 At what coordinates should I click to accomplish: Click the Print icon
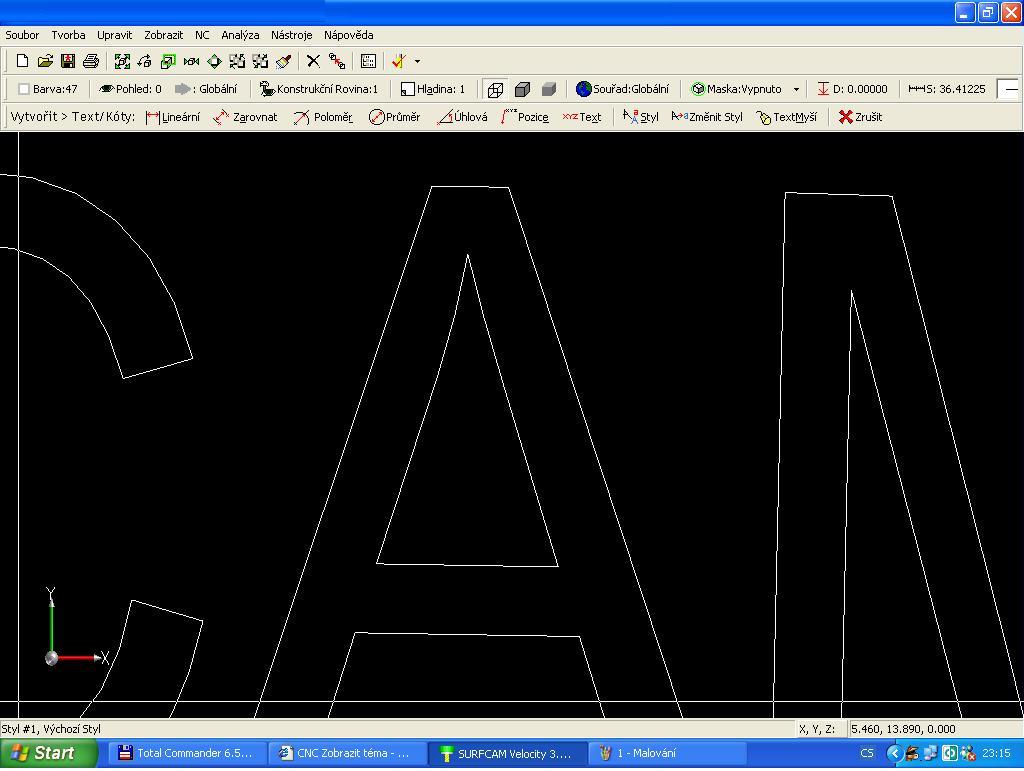point(91,61)
